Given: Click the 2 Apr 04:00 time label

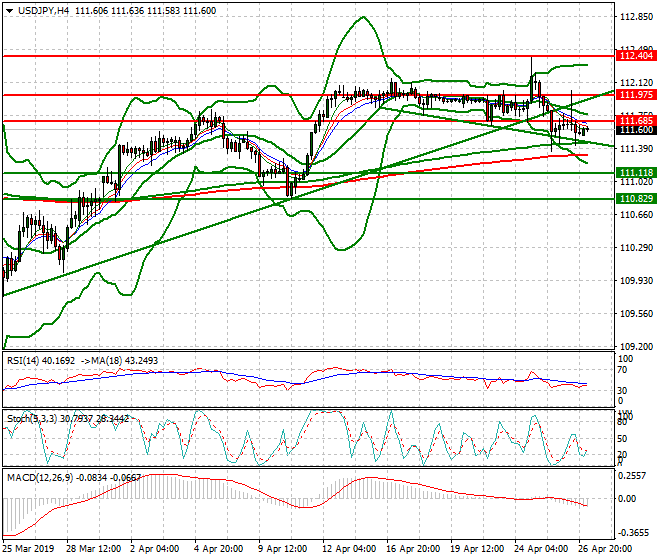Looking at the screenshot, I should click(154, 549).
